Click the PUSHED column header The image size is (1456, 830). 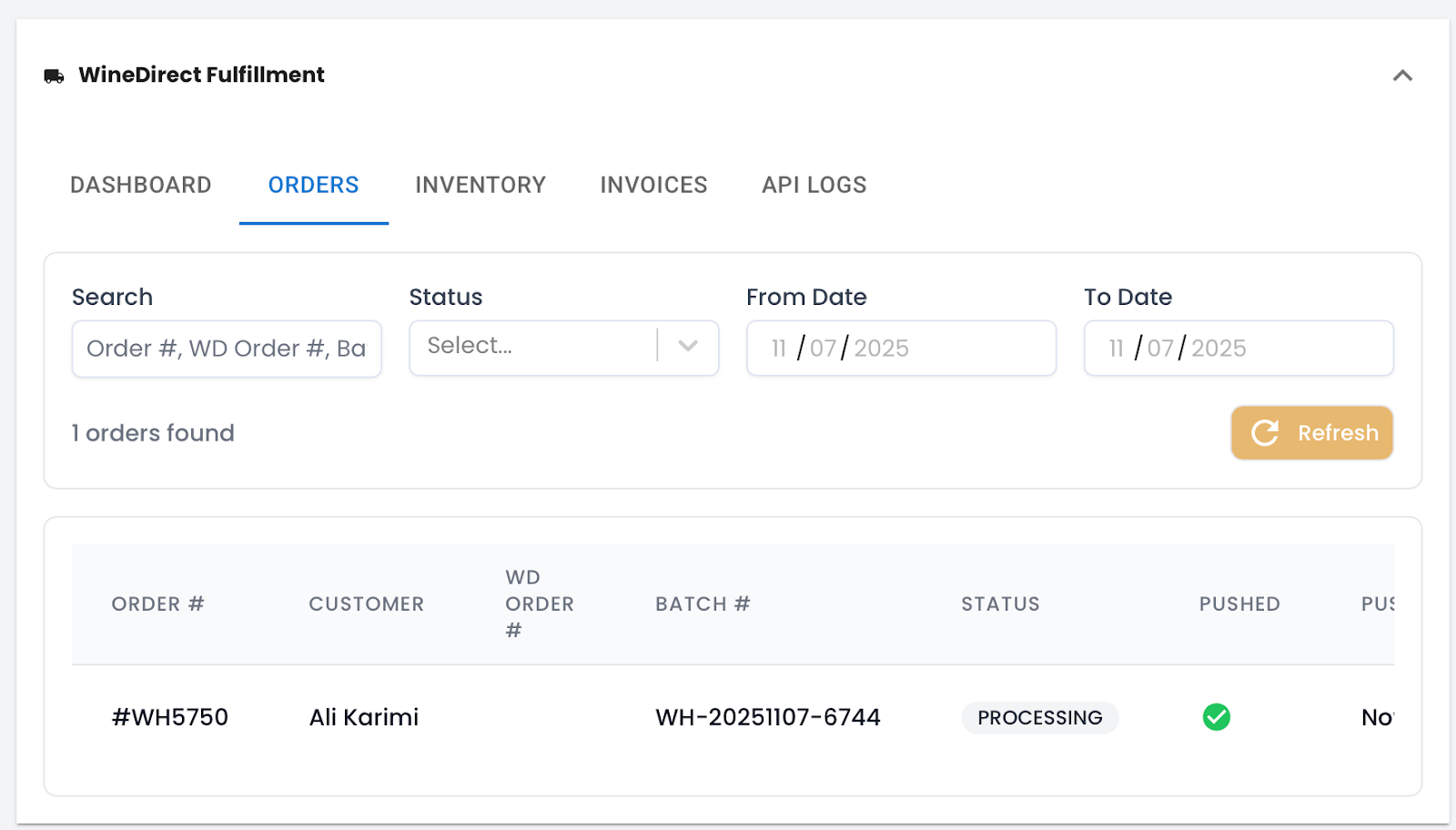(1239, 604)
